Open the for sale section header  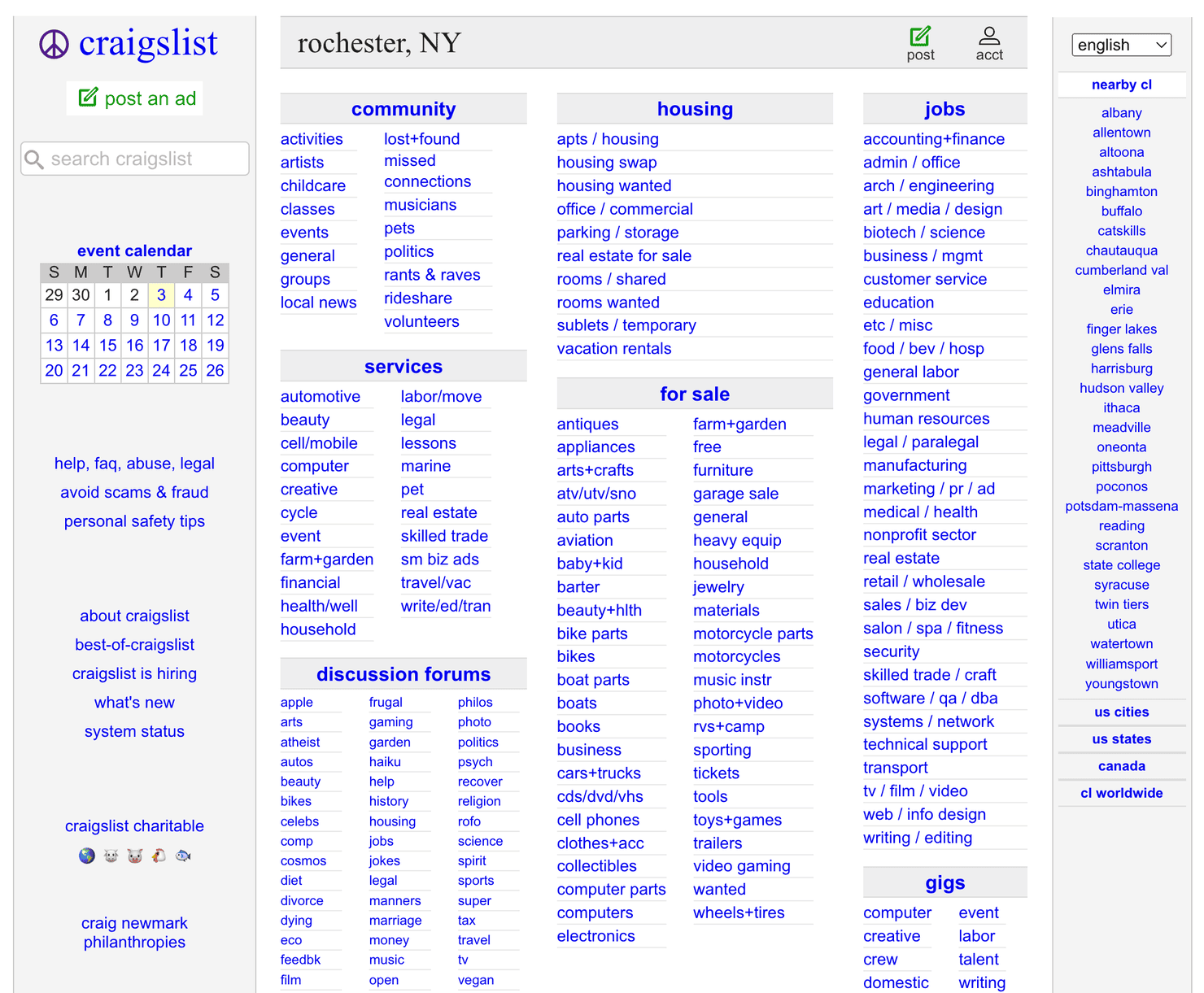[695, 394]
